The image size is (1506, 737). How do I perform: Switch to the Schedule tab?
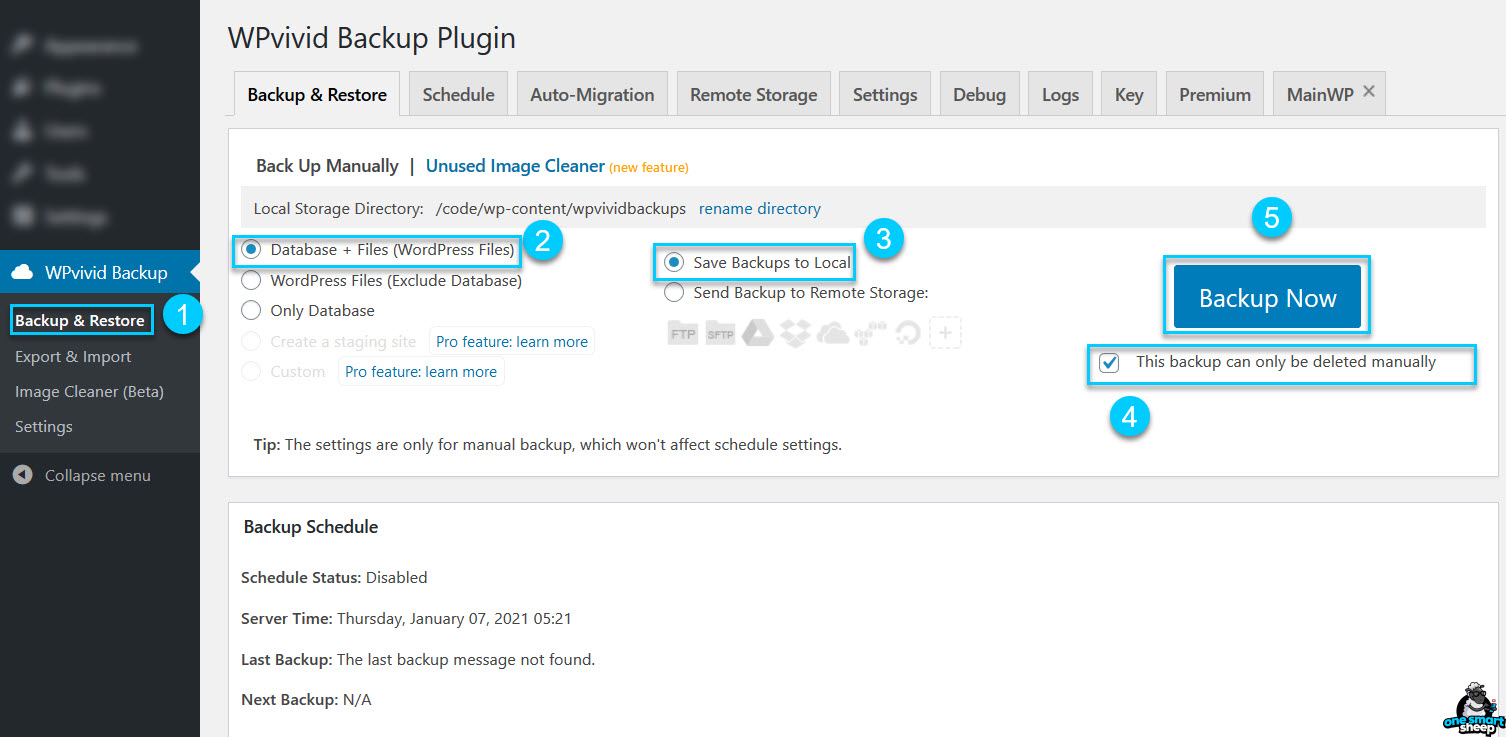click(458, 95)
